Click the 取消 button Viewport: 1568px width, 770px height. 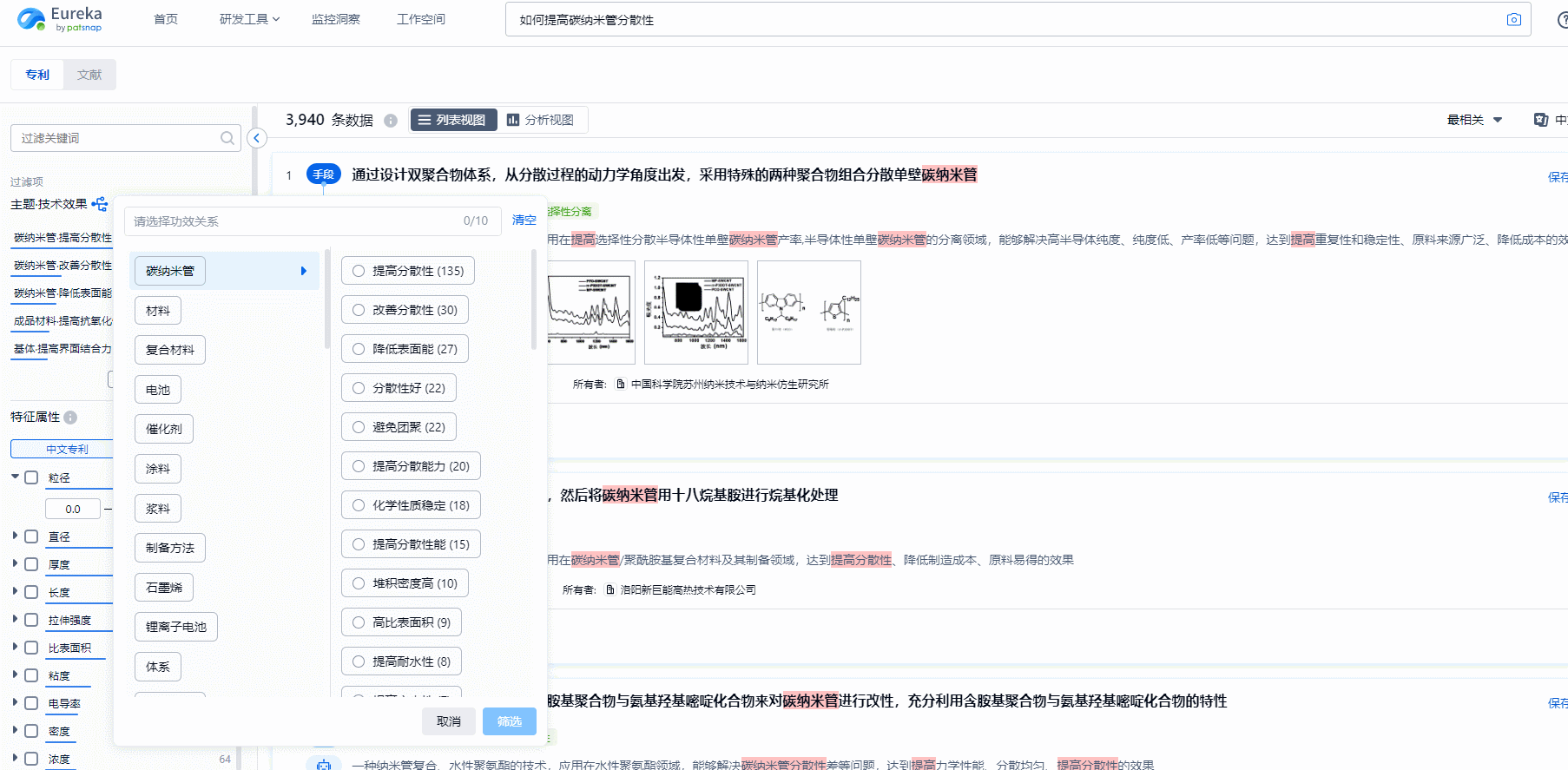point(449,721)
